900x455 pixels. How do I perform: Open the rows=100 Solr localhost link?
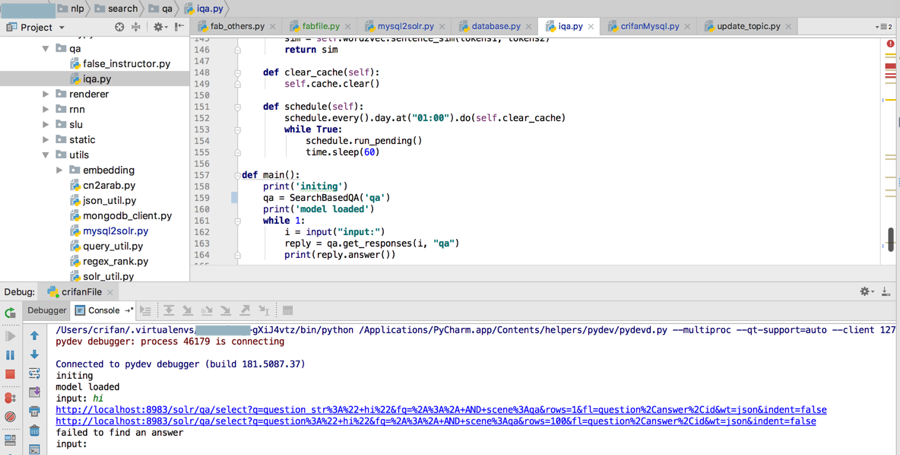pos(436,421)
